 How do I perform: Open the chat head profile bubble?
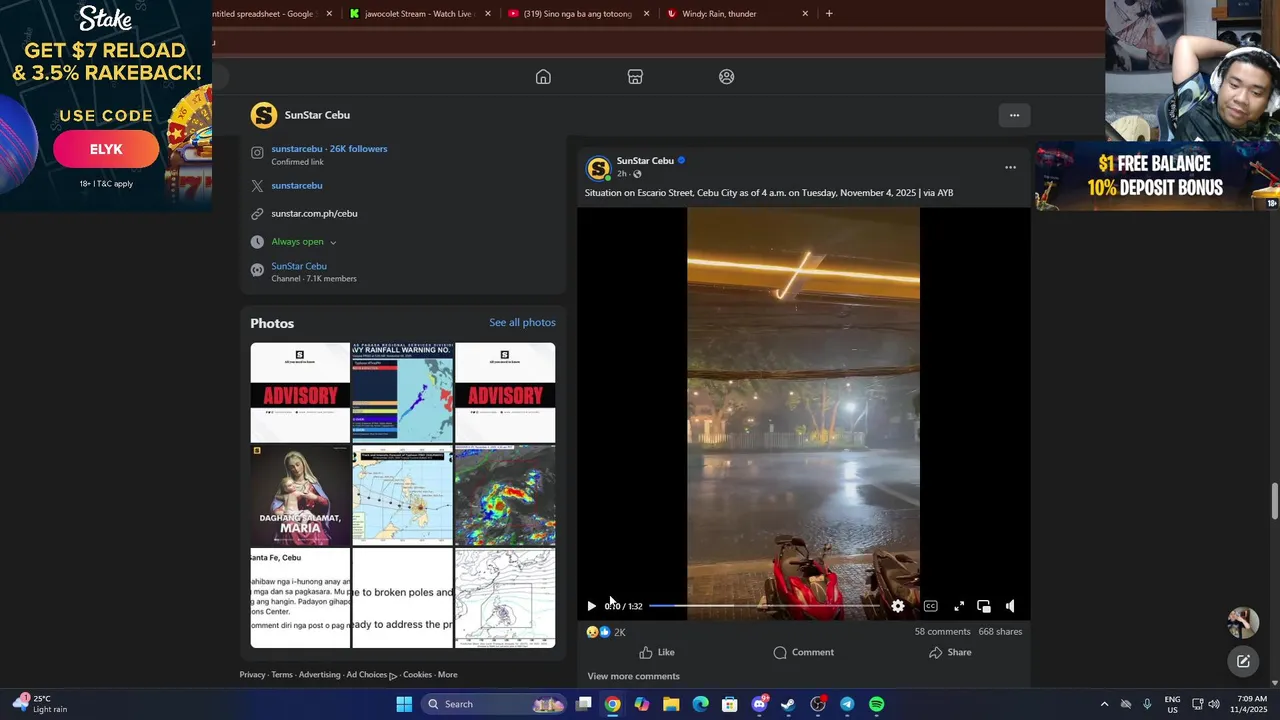[1243, 622]
